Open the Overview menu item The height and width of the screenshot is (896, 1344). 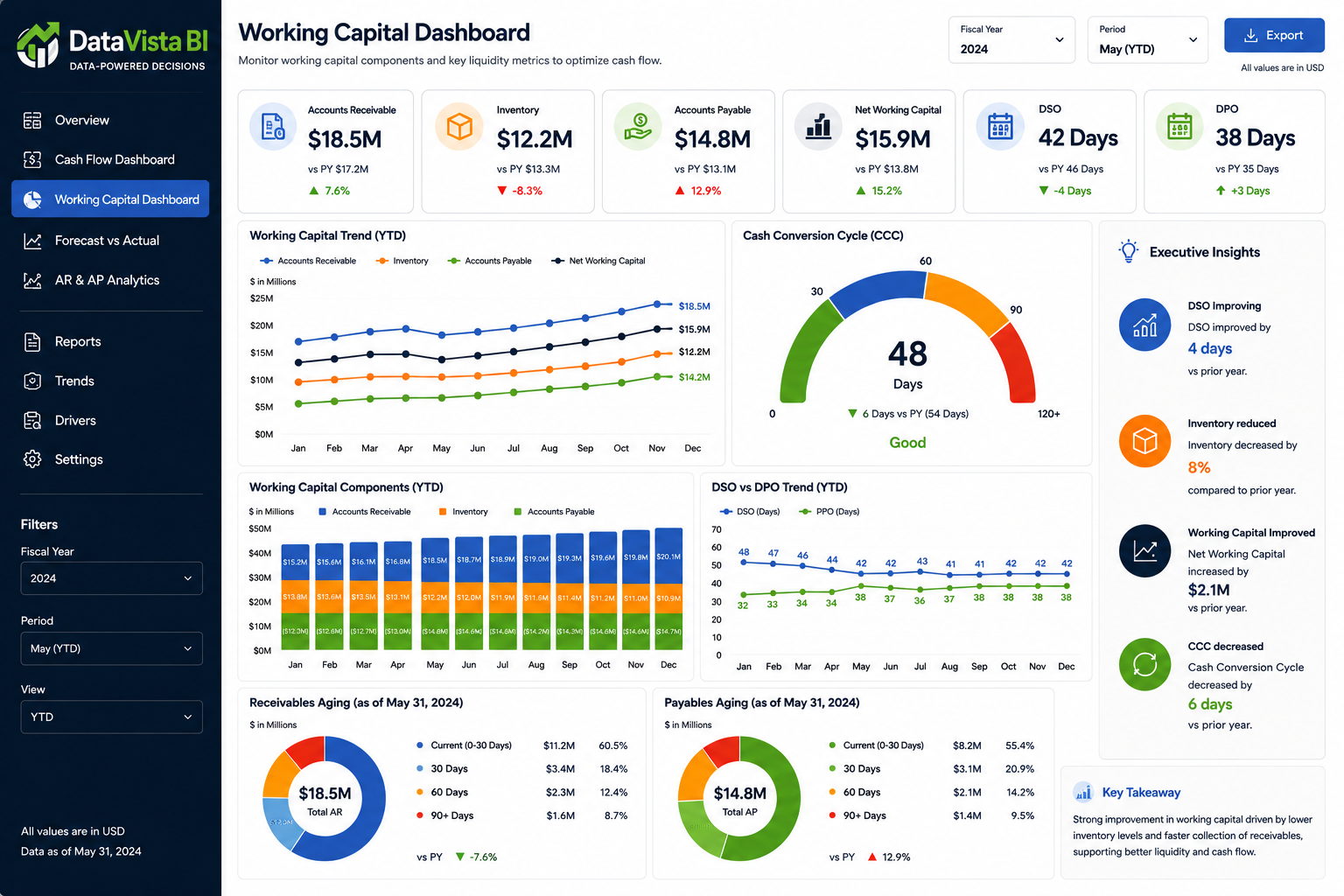(x=110, y=121)
